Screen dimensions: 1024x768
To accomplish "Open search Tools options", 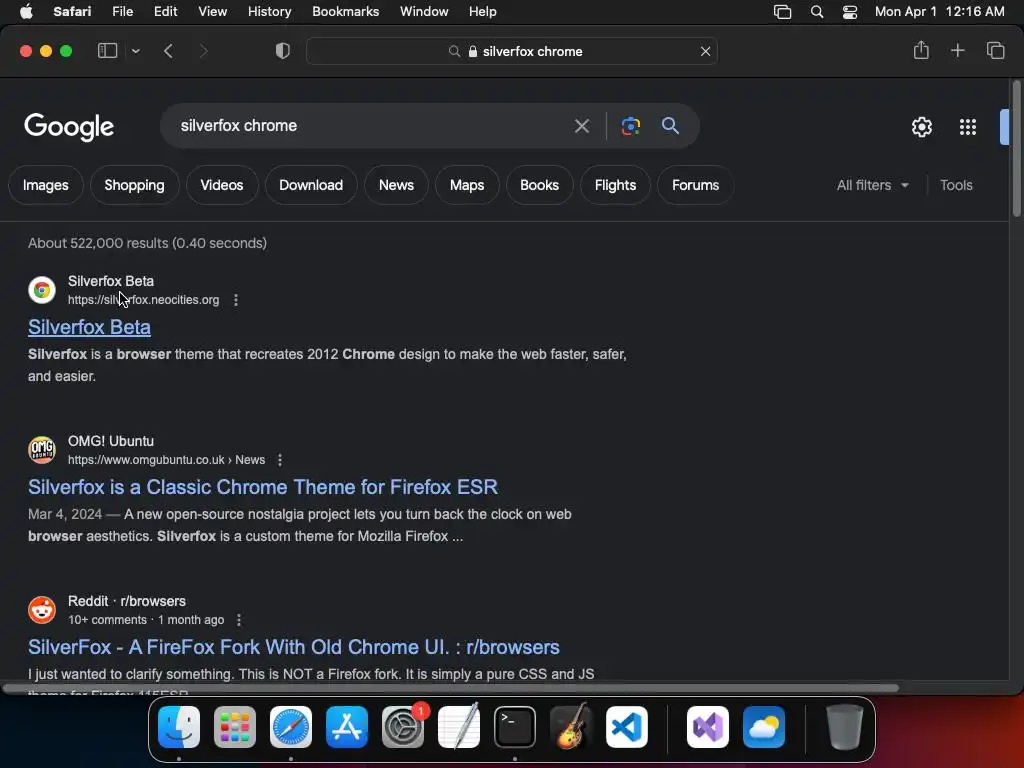I will tap(956, 185).
